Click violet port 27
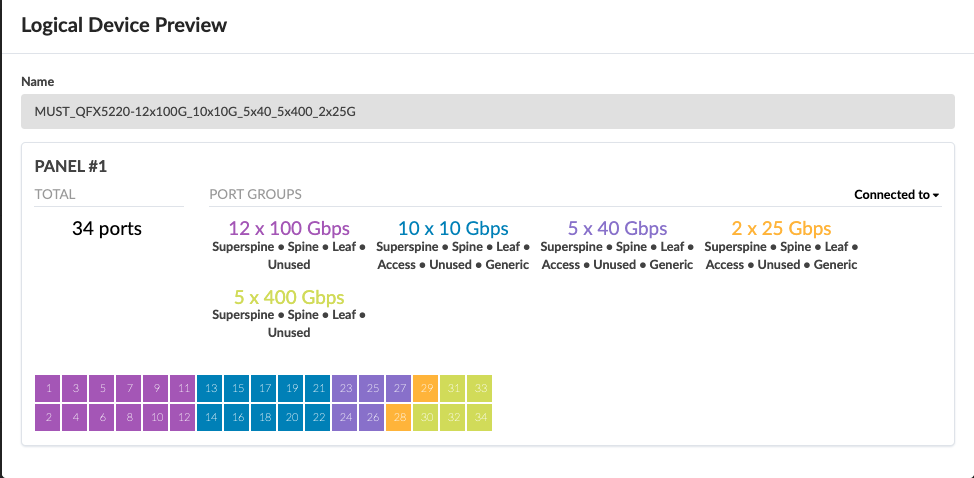Viewport: 974px width, 478px height. click(399, 389)
